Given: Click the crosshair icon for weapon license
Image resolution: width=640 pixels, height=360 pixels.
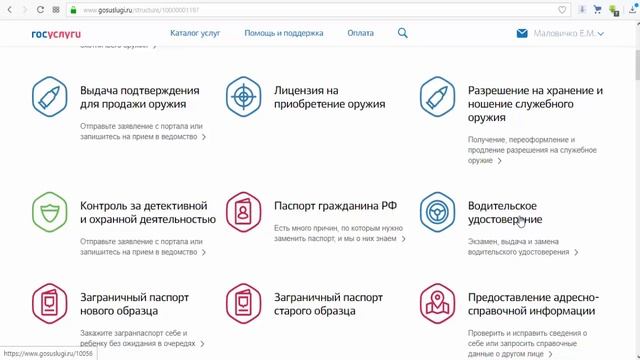Looking at the screenshot, I should click(x=244, y=97).
